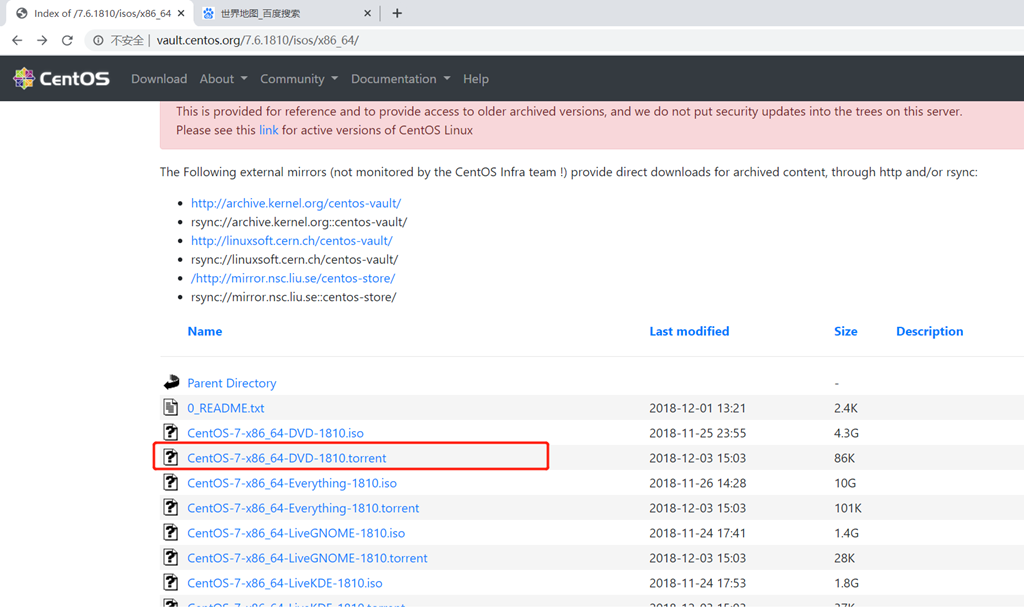The height and width of the screenshot is (608, 1024).
Task: Click the 86K size value
Action: (x=844, y=458)
